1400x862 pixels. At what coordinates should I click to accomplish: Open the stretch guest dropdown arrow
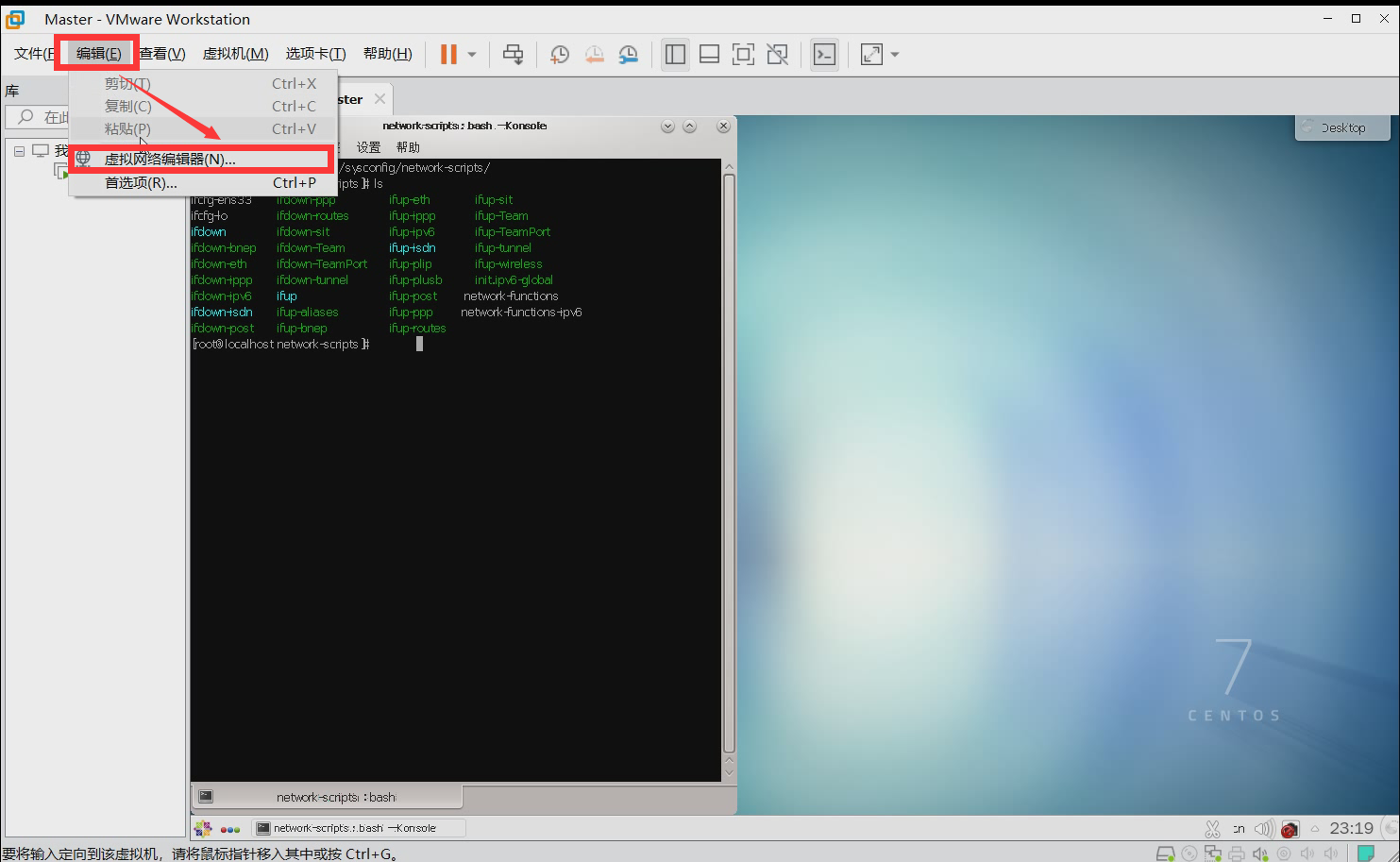pos(895,55)
